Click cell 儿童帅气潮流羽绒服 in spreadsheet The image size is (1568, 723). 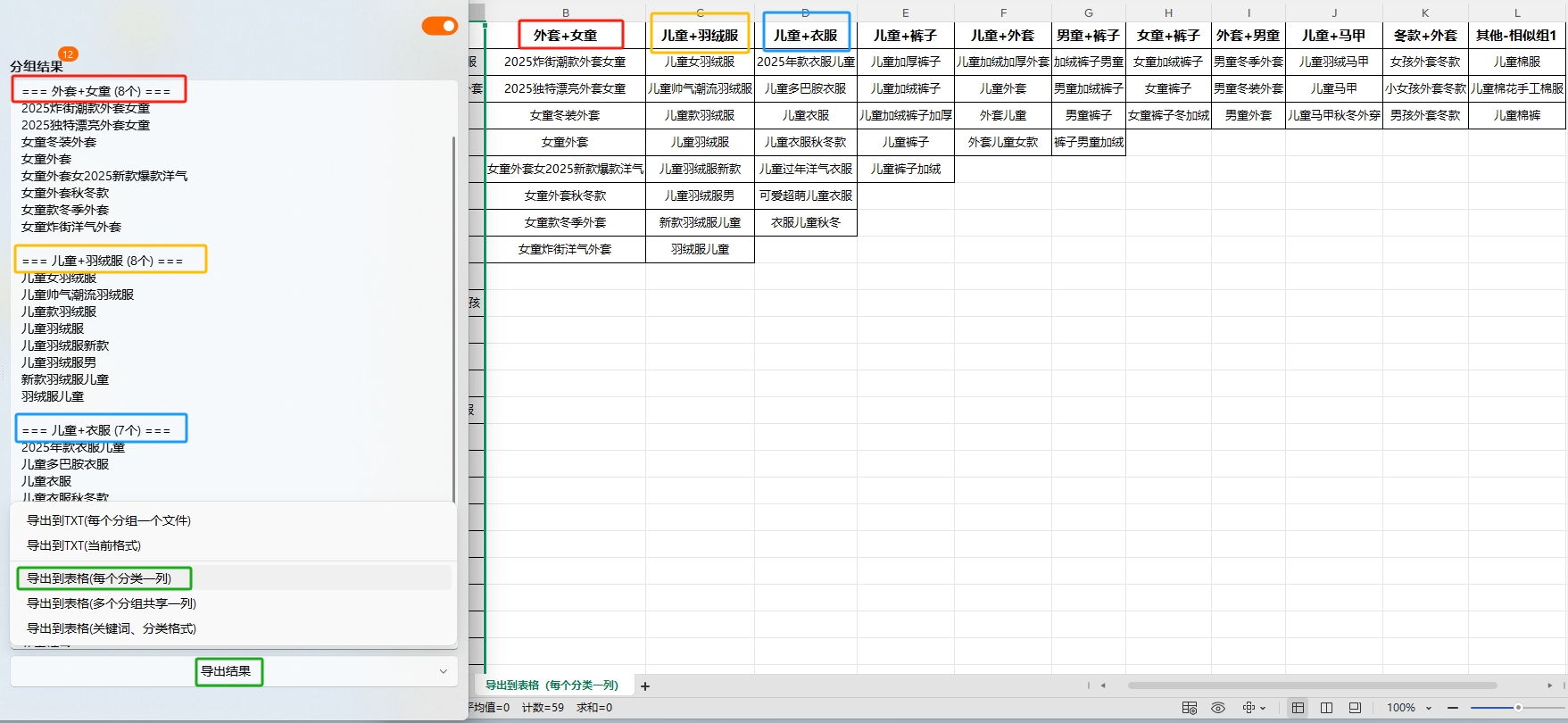click(x=700, y=88)
